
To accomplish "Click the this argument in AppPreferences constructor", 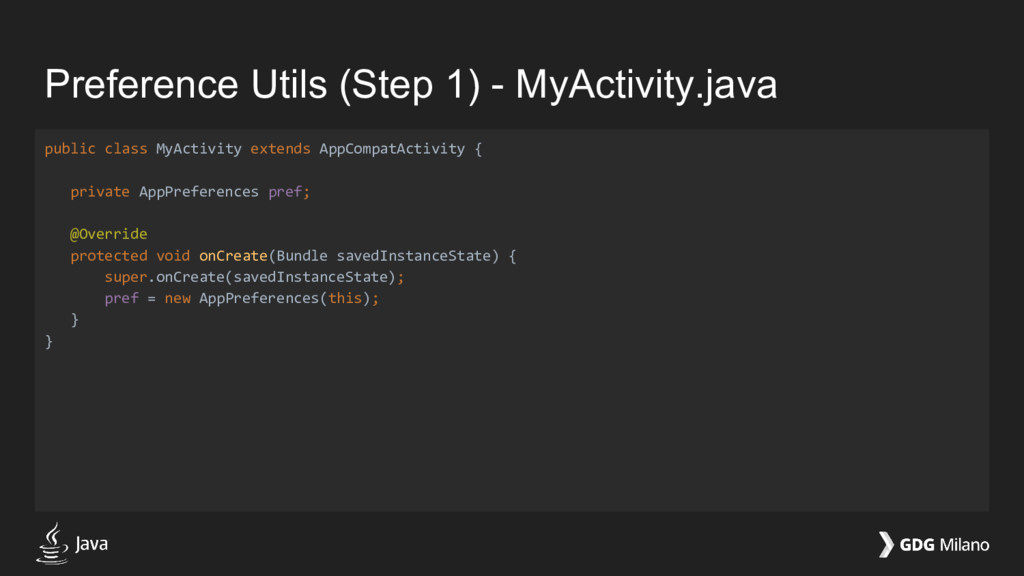I will click(x=345, y=298).
